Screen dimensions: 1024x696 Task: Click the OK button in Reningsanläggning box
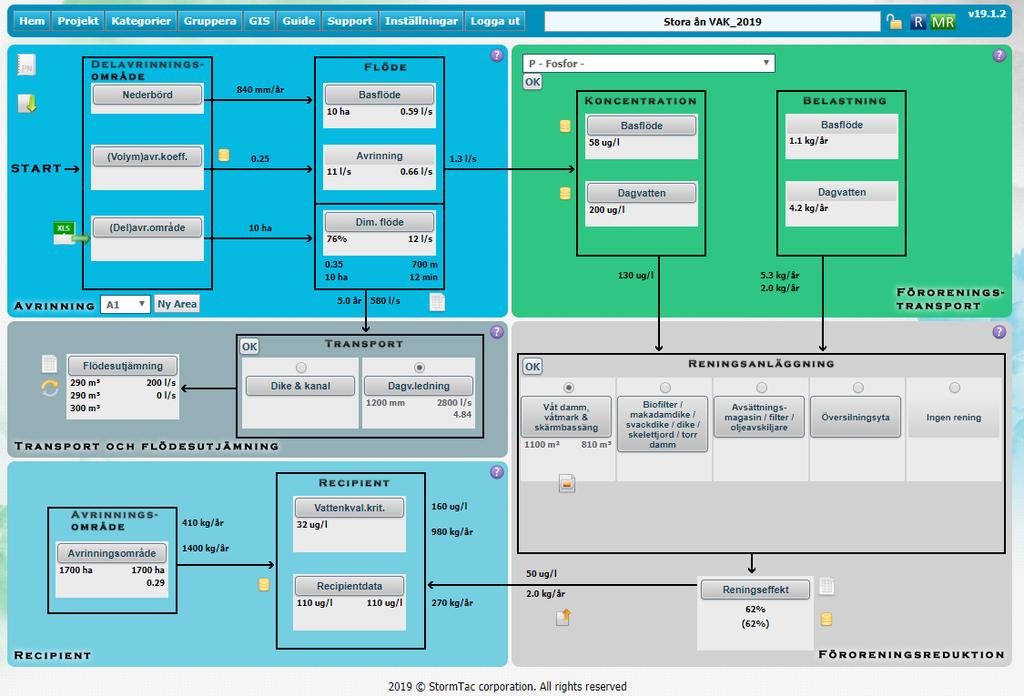click(x=533, y=366)
